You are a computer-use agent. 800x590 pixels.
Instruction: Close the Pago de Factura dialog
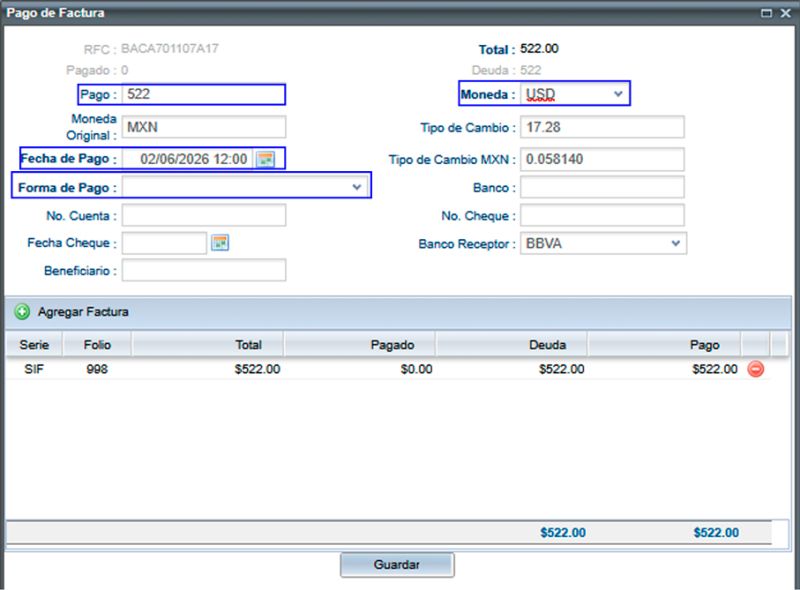click(x=786, y=13)
